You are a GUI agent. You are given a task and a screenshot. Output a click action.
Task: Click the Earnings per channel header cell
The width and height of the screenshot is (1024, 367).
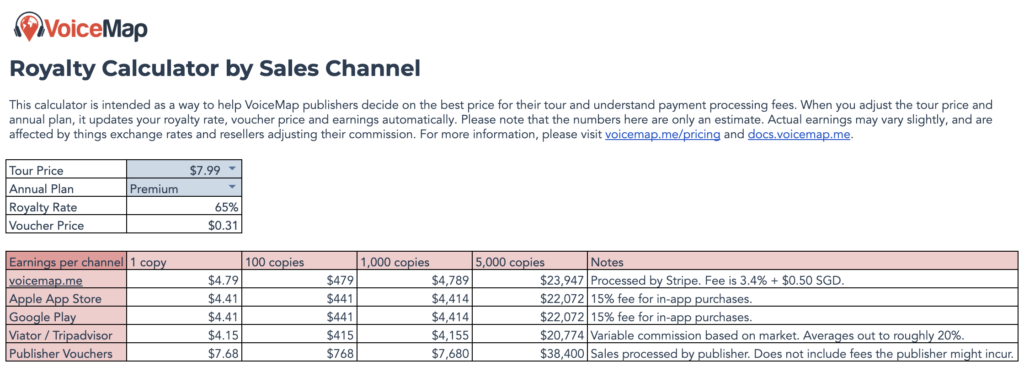[x=66, y=262]
